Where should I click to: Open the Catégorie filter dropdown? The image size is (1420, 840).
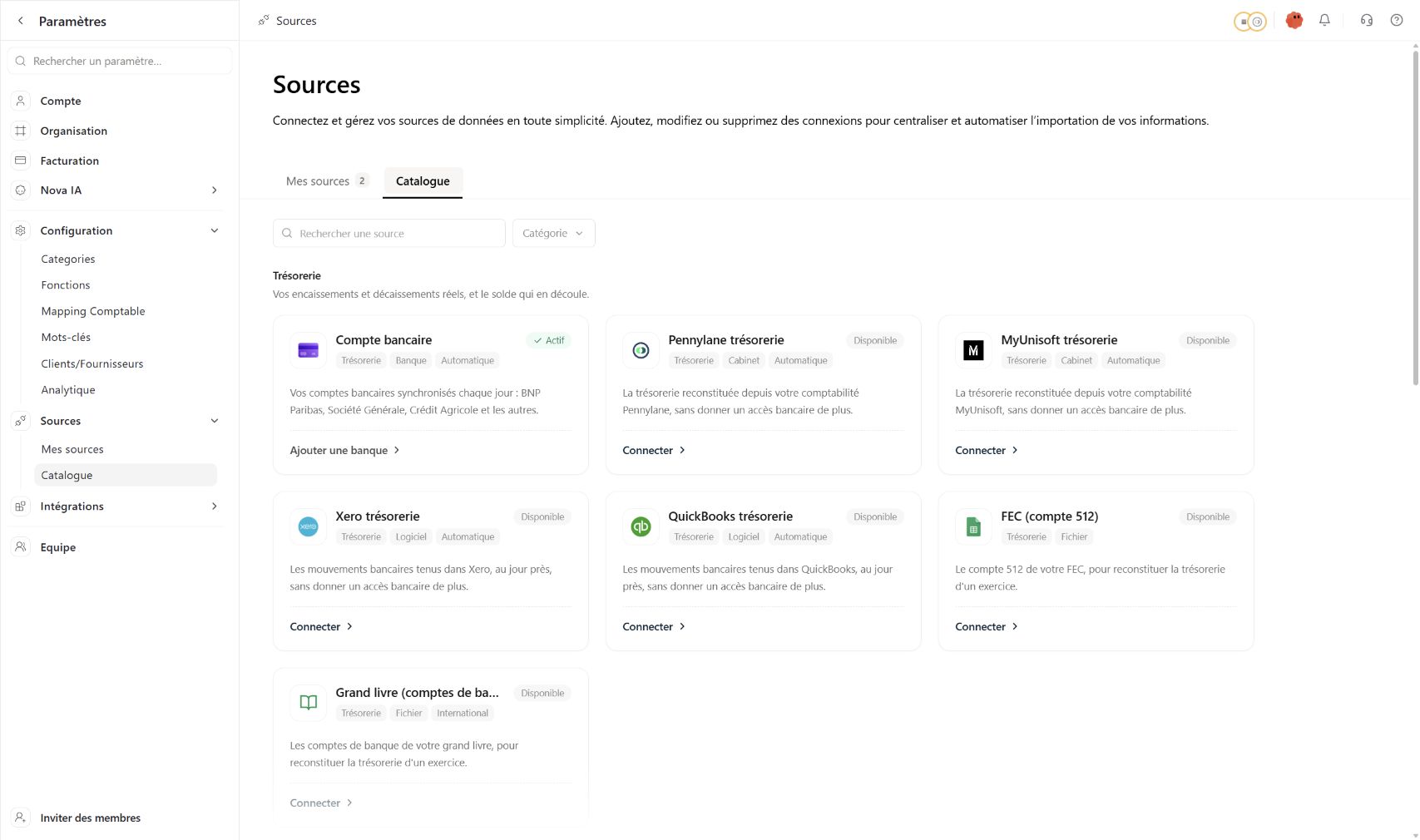tap(553, 233)
